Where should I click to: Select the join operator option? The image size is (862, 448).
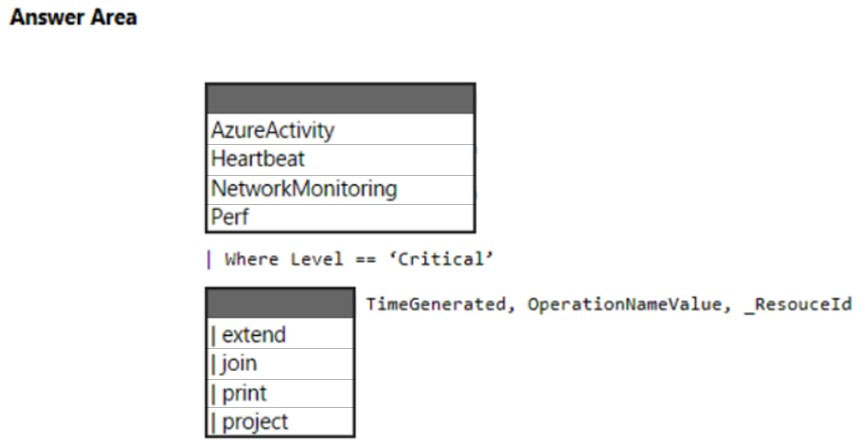coord(280,363)
